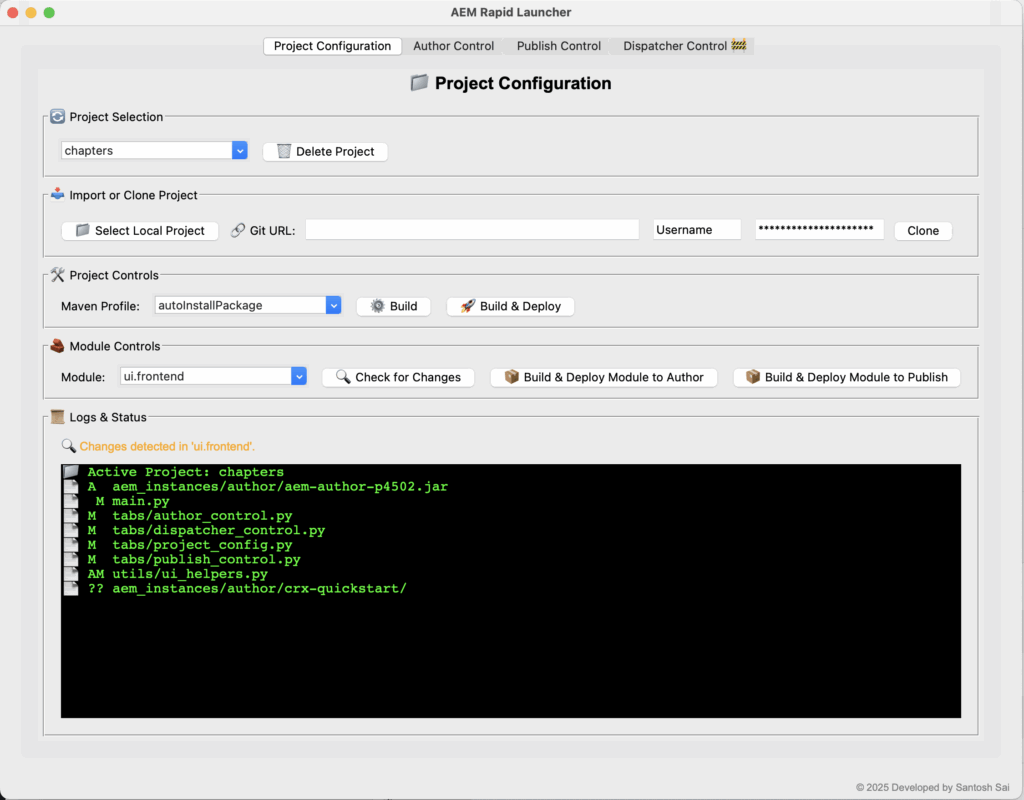Open the Module ui.frontend dropdown
This screenshot has width=1024, height=800.
click(x=299, y=376)
